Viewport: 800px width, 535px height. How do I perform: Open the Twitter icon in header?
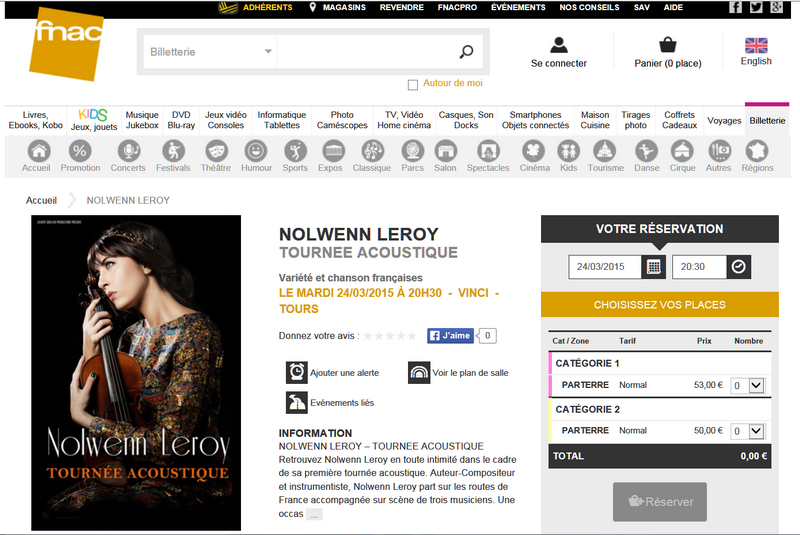[x=756, y=7]
